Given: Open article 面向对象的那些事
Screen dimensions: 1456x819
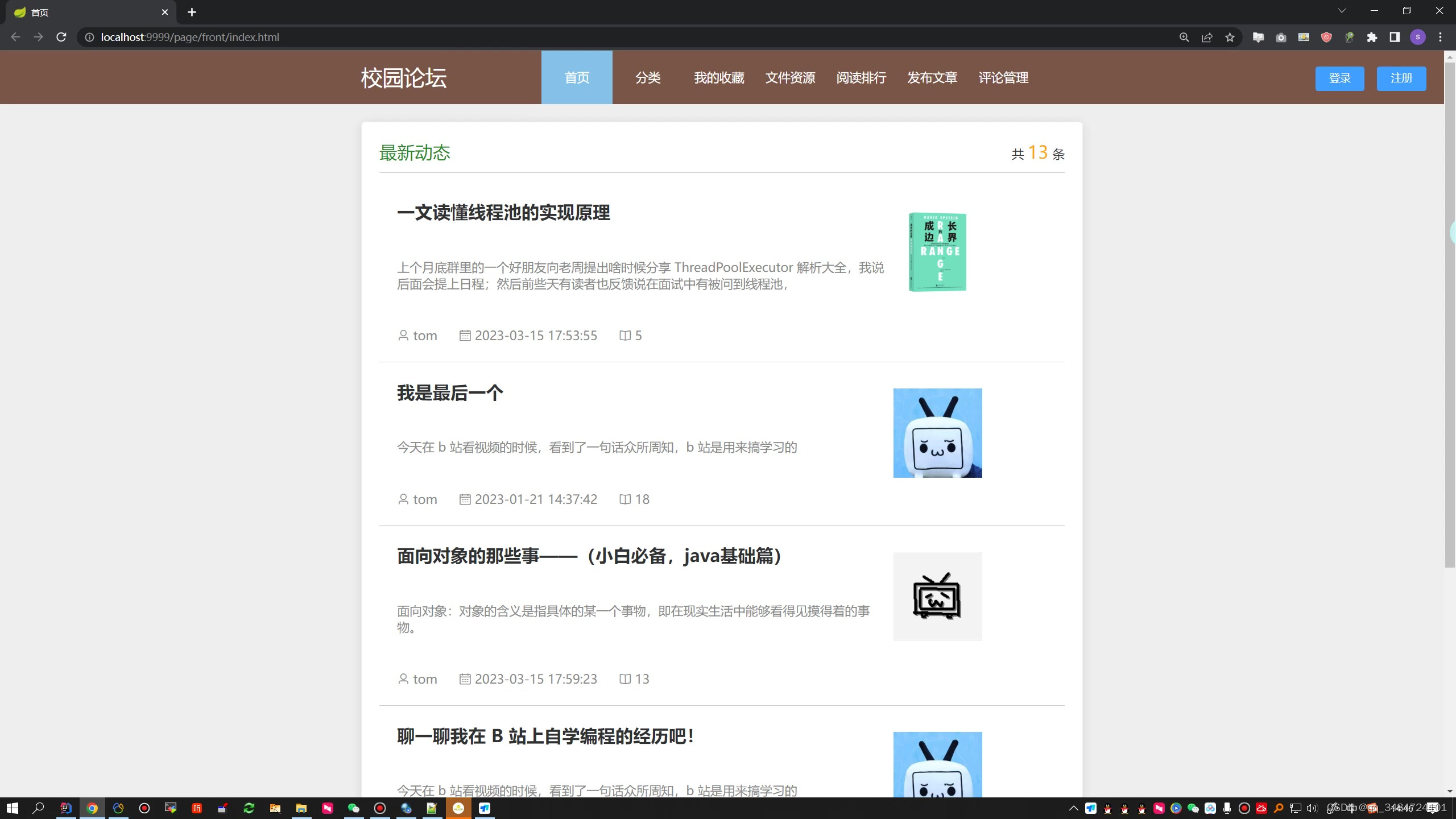Looking at the screenshot, I should tap(590, 556).
